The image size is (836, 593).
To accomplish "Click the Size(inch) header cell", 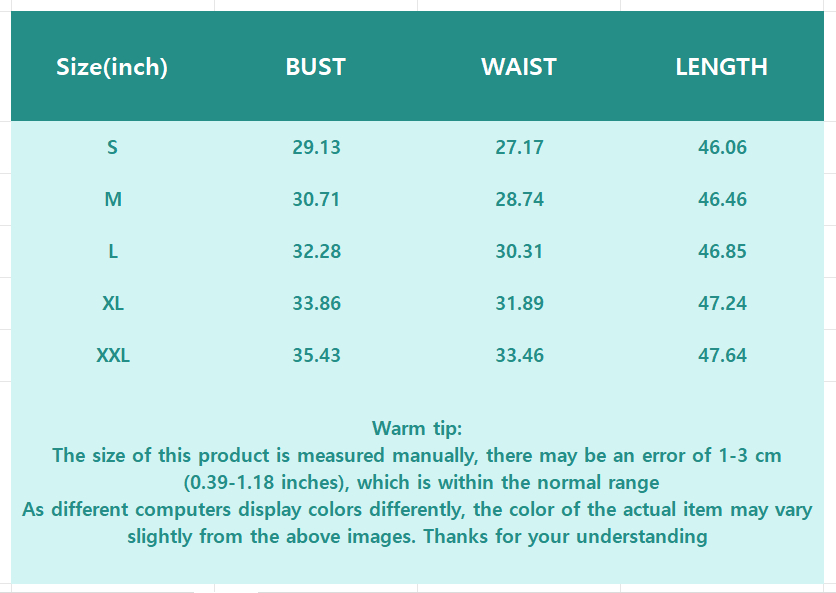I will [112, 67].
